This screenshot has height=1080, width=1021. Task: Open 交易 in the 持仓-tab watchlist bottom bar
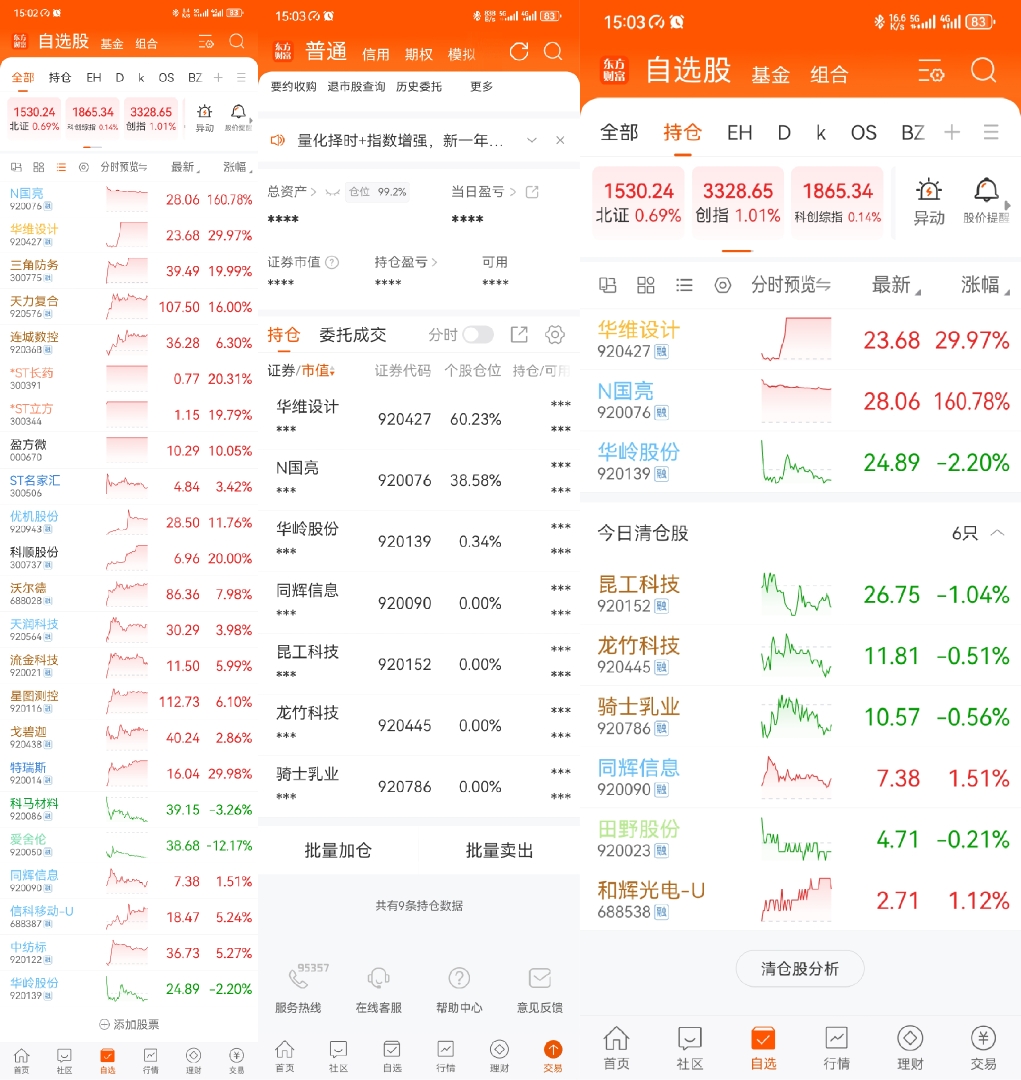coord(983,1048)
